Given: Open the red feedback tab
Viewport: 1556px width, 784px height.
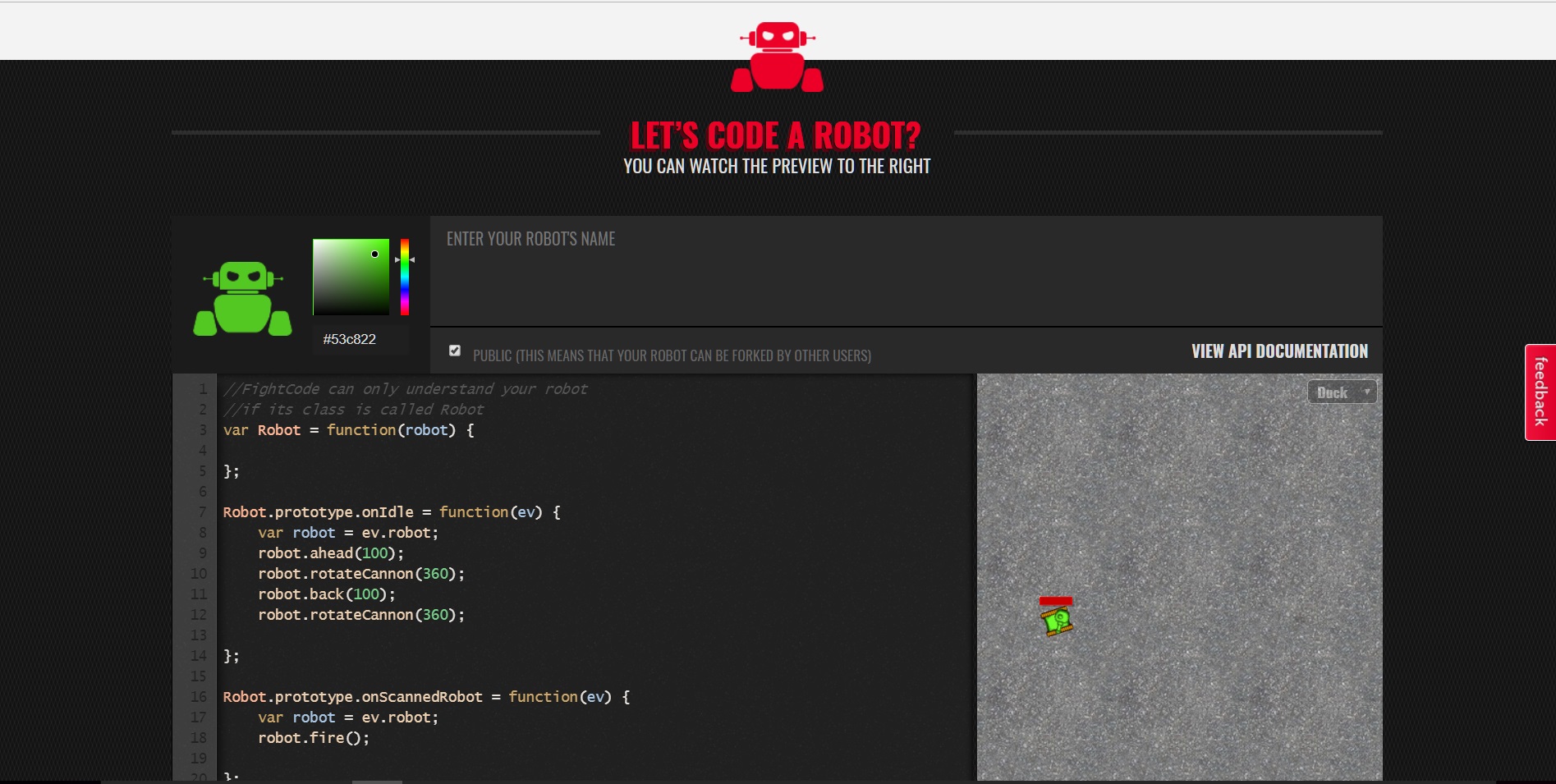Looking at the screenshot, I should pos(1540,392).
